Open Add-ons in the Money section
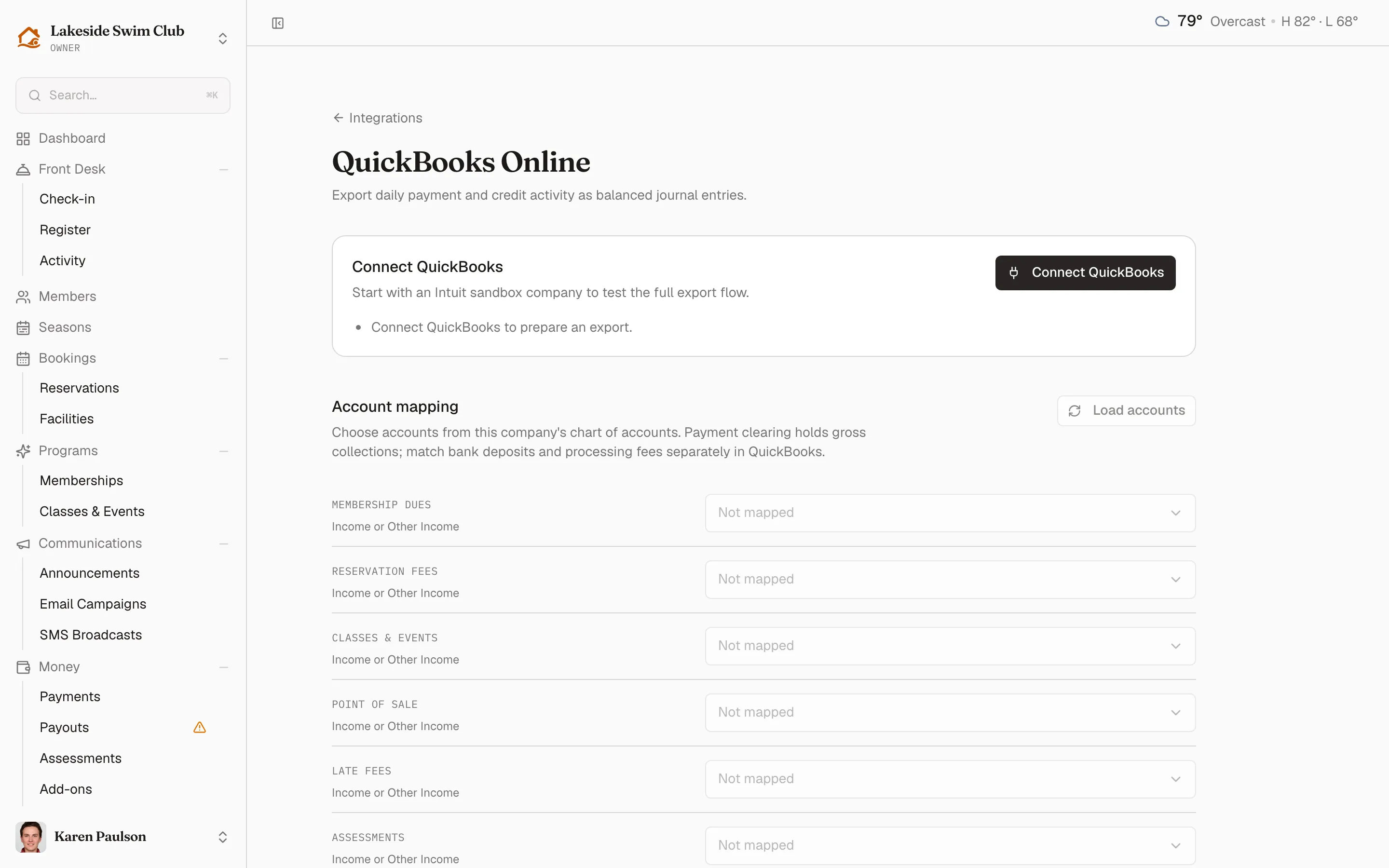 coord(66,789)
